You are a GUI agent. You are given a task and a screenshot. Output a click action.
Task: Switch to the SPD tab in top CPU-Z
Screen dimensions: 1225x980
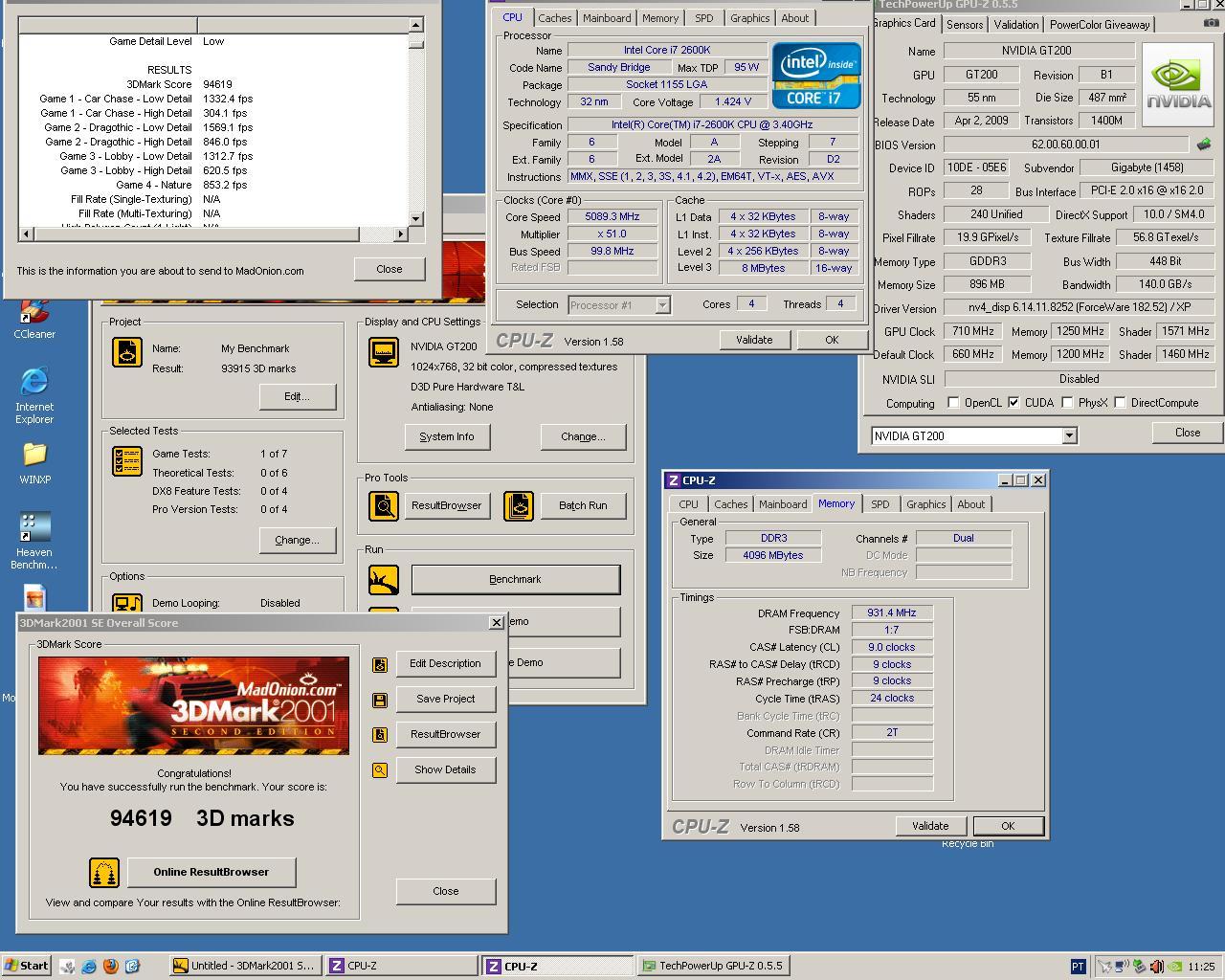click(x=704, y=18)
